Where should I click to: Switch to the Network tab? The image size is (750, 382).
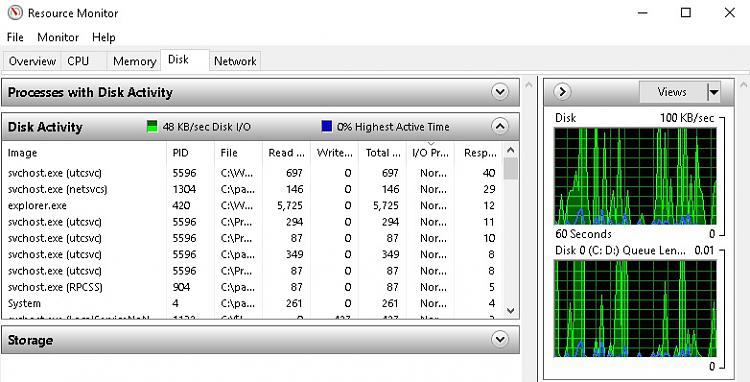click(x=235, y=61)
